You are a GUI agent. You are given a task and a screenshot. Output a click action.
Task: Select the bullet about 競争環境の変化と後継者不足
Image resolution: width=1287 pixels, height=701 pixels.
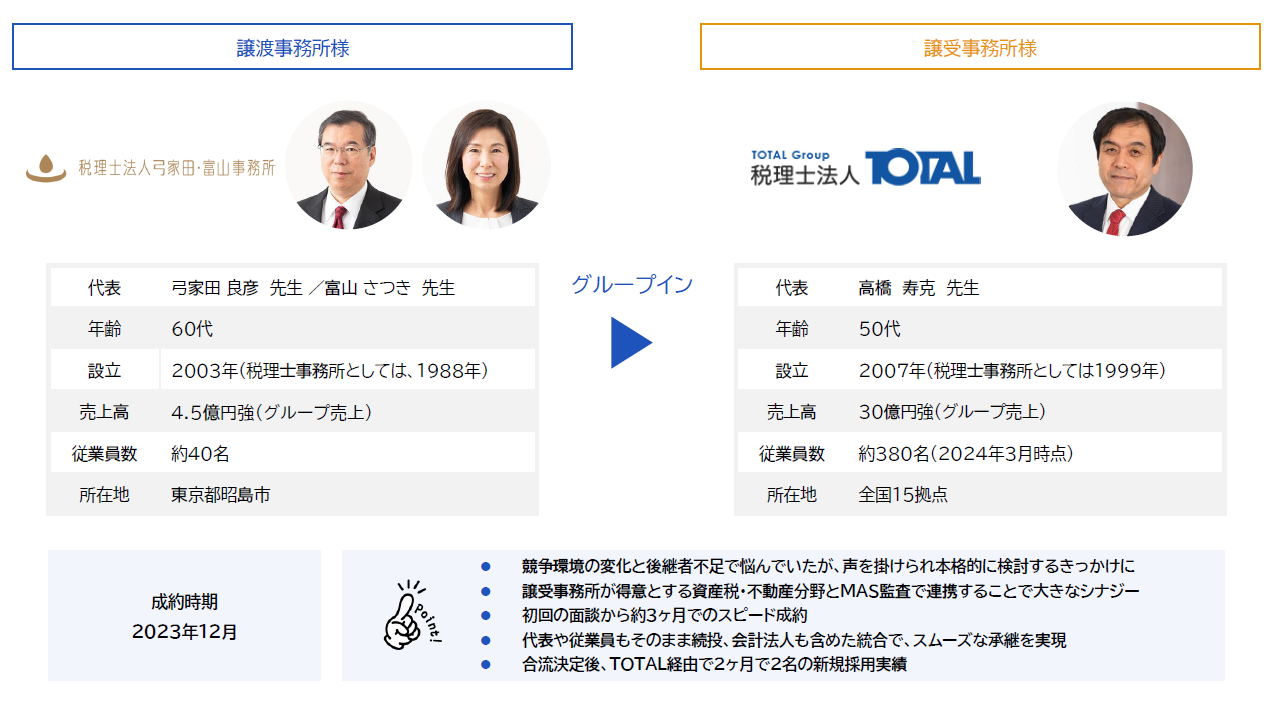point(828,567)
